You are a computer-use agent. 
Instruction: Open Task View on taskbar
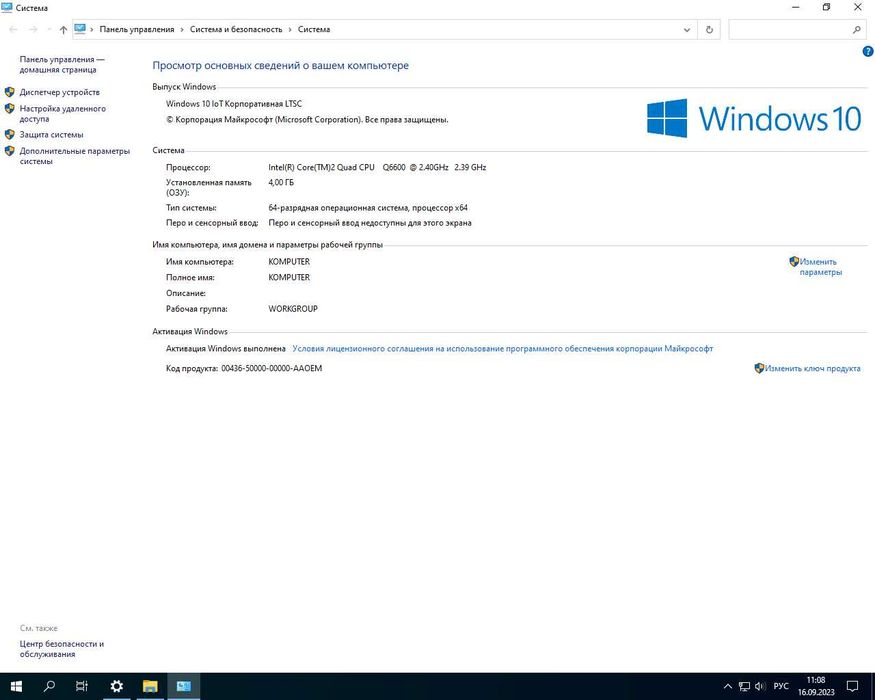click(82, 686)
